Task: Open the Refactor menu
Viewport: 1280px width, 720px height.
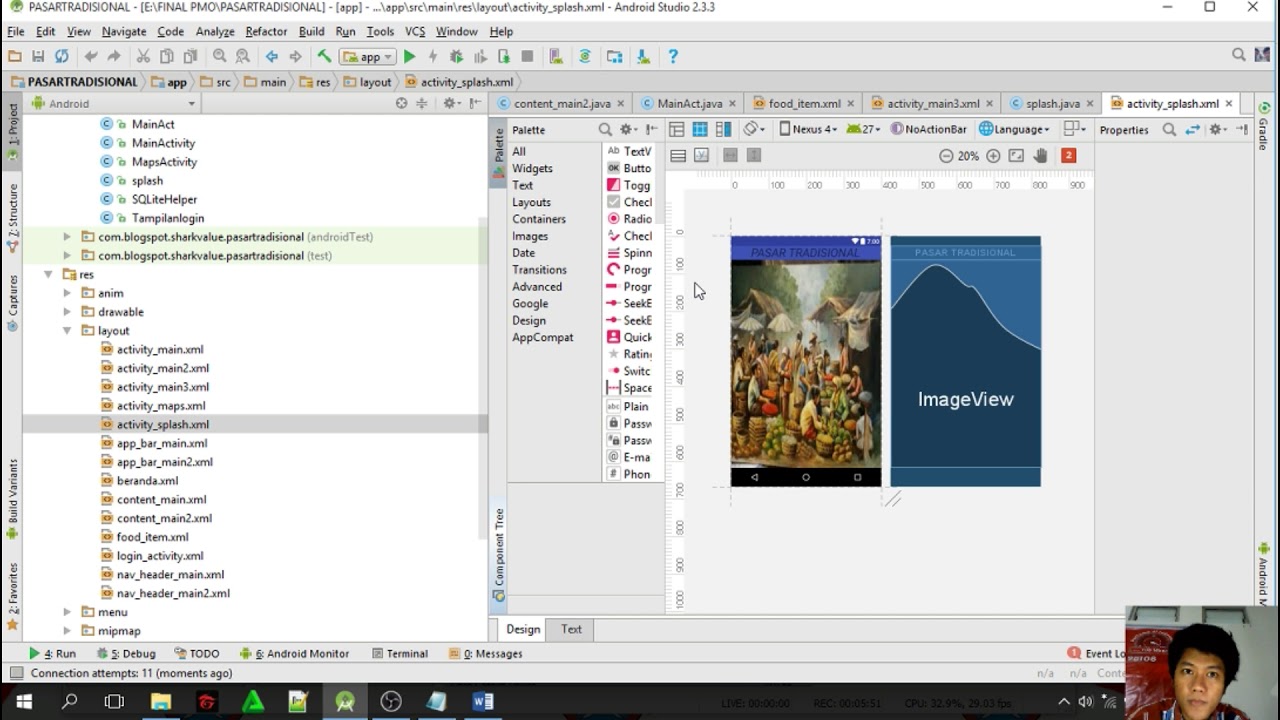Action: [x=266, y=31]
